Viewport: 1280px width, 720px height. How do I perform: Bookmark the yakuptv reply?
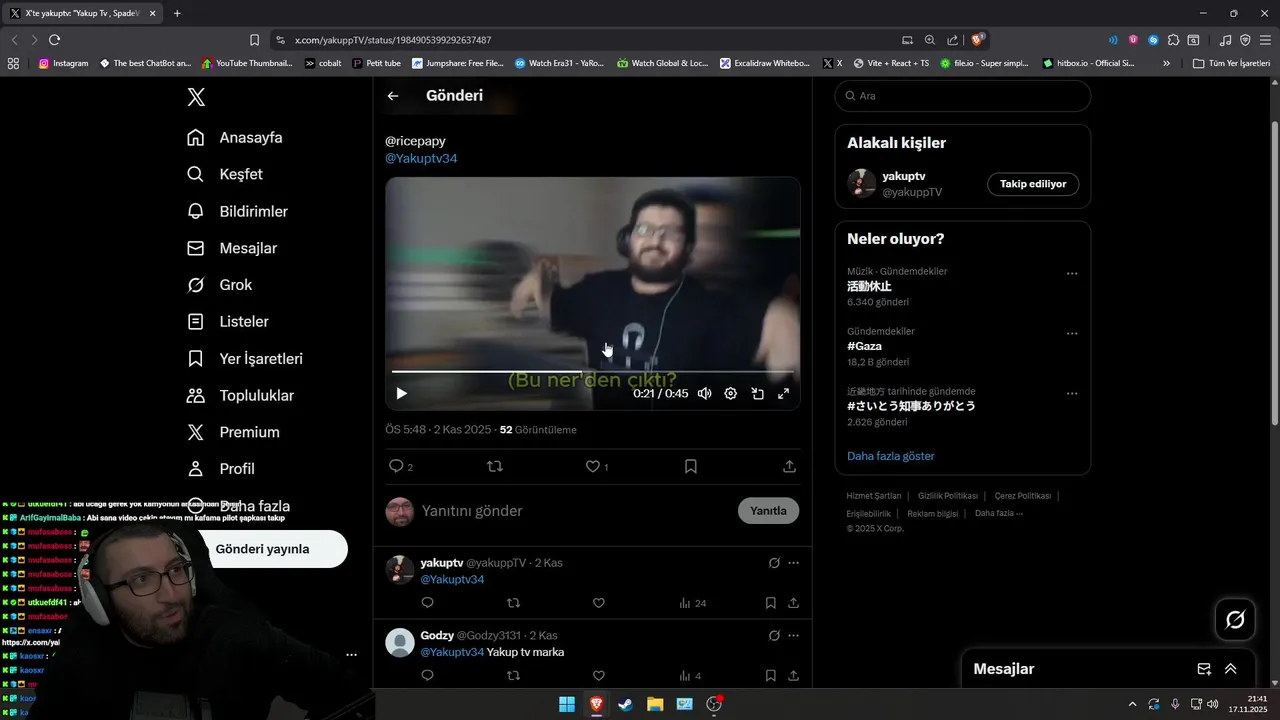(x=770, y=603)
